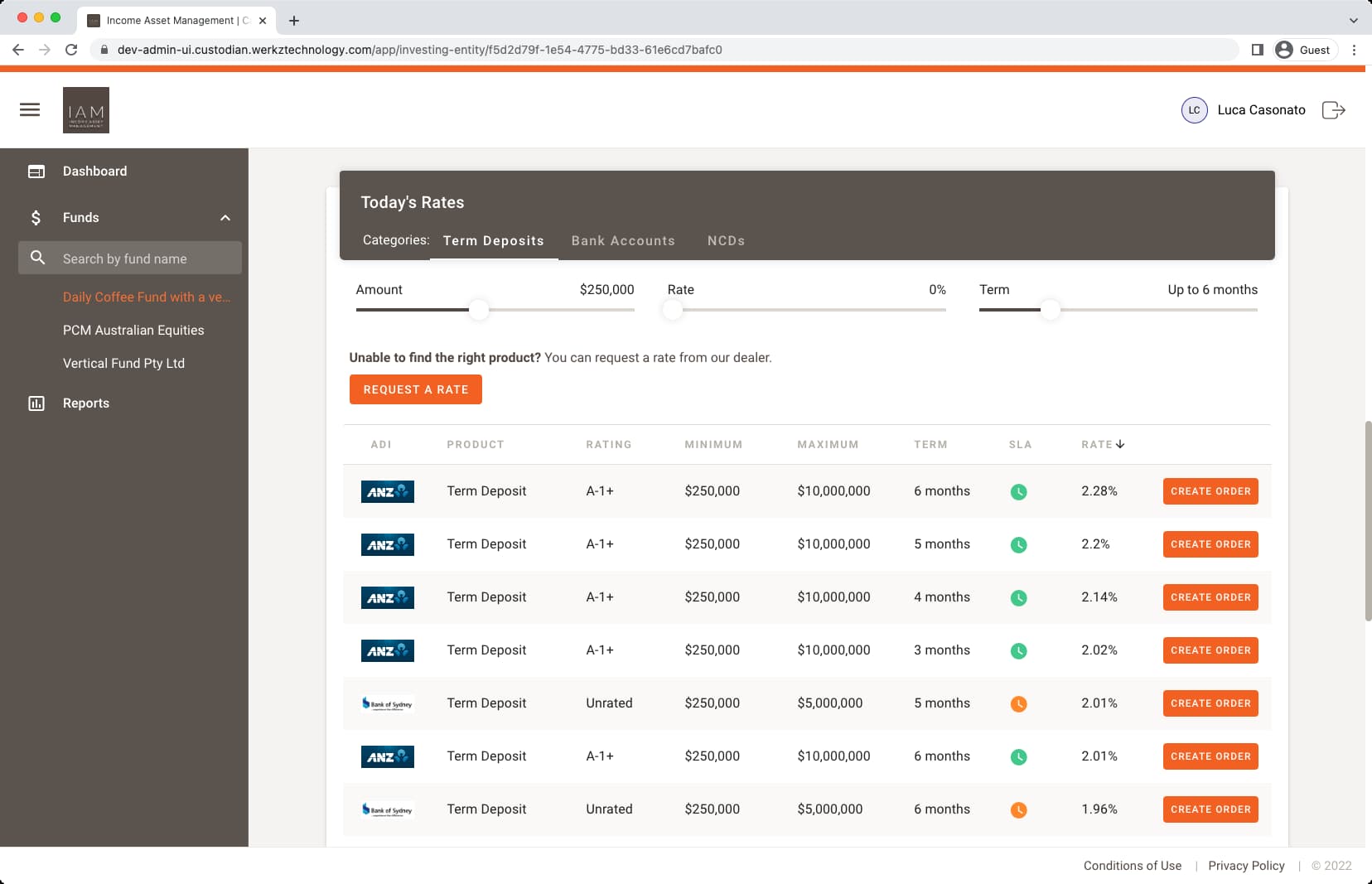Click the search magnifier icon
Image resolution: width=1372 pixels, height=884 pixels.
coord(37,258)
